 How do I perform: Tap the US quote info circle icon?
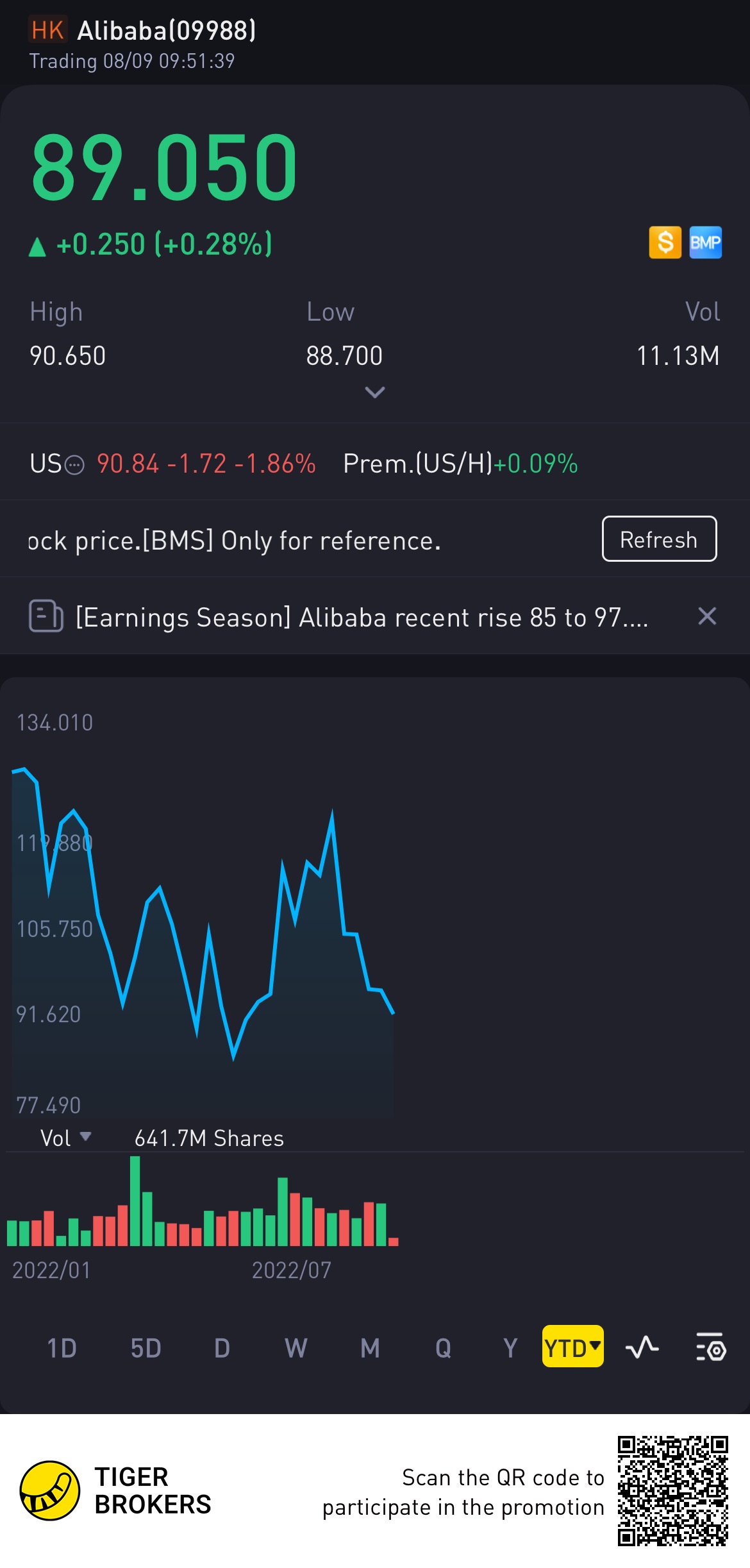75,464
